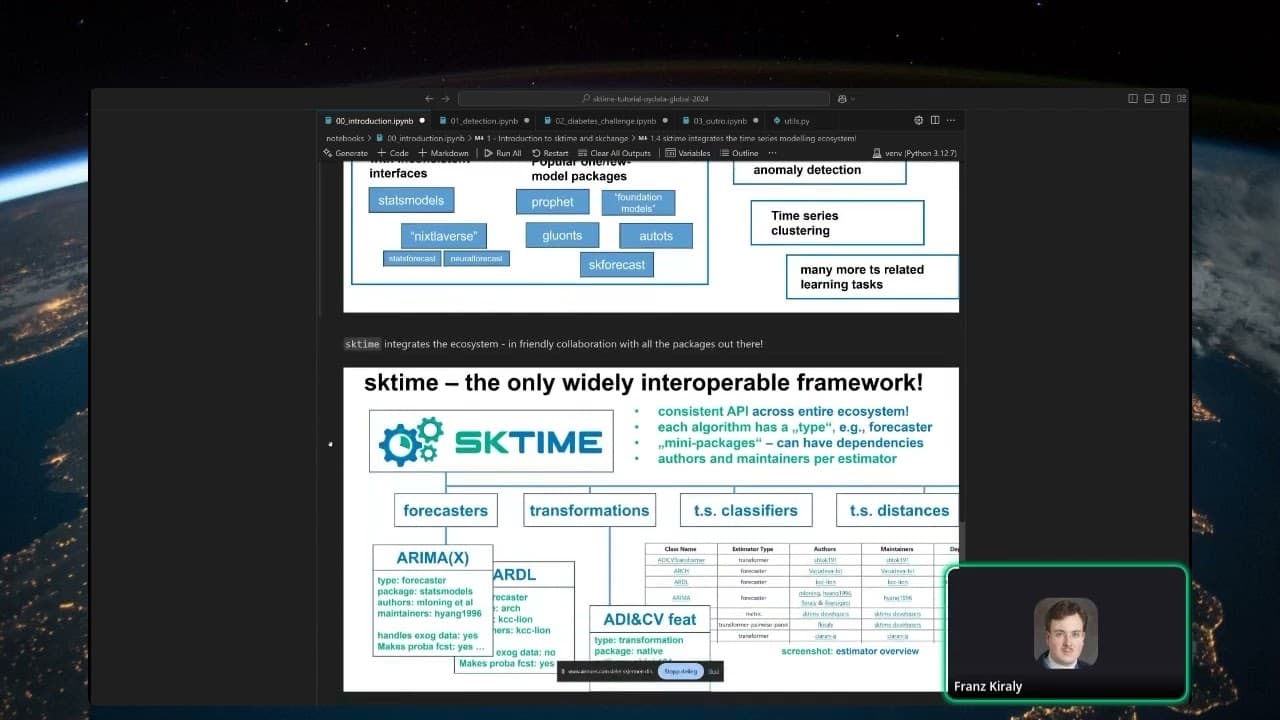Click the 'gluonts' box in the diagram
This screenshot has width=1280, height=720.
pos(562,236)
